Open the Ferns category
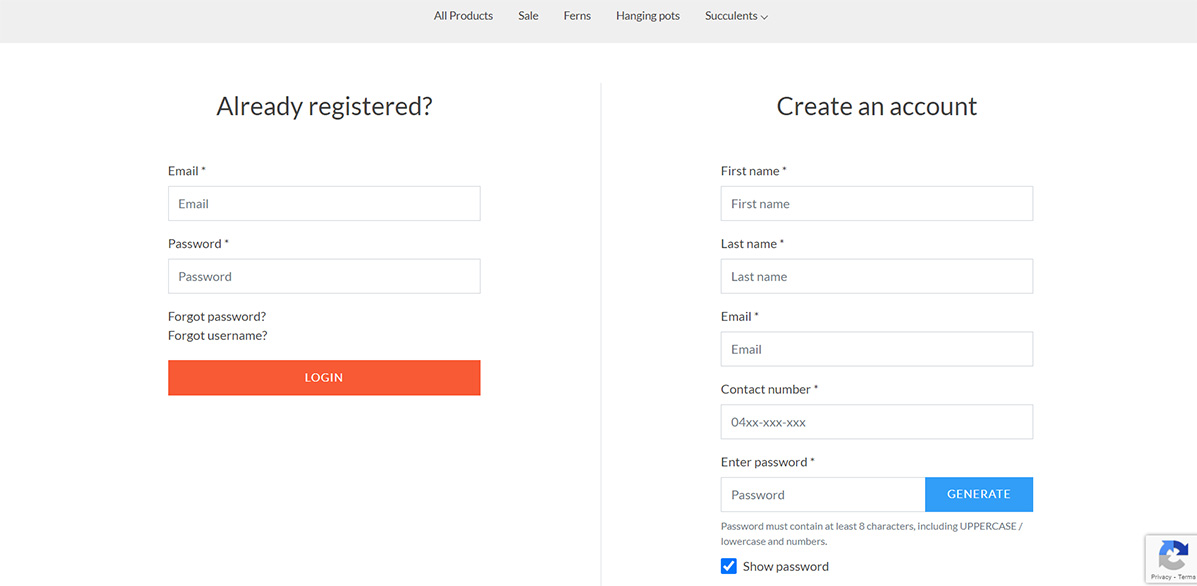Image resolution: width=1197 pixels, height=586 pixels. click(x=577, y=16)
